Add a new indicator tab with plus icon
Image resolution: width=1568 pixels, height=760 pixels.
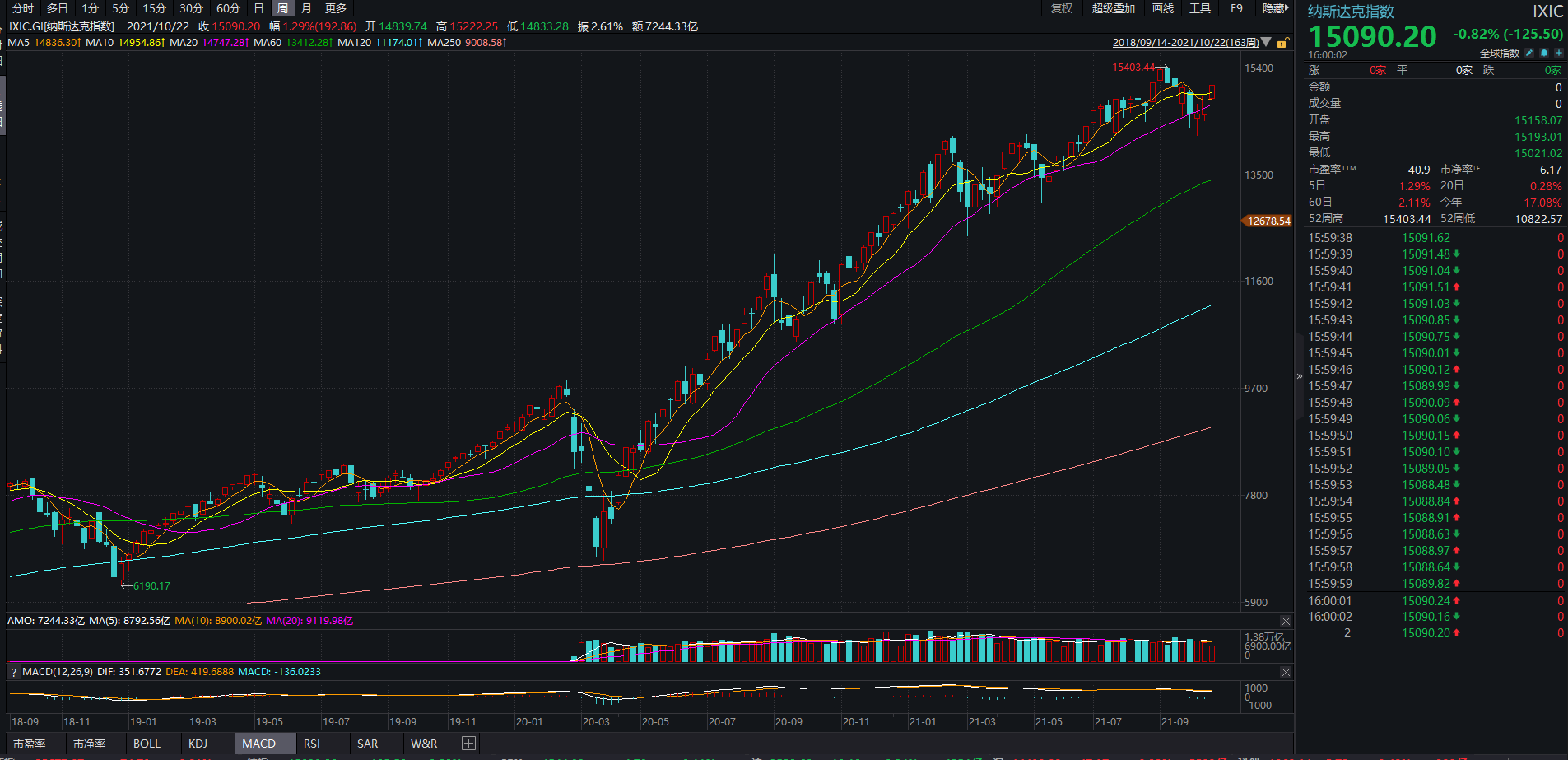pyautogui.click(x=468, y=744)
